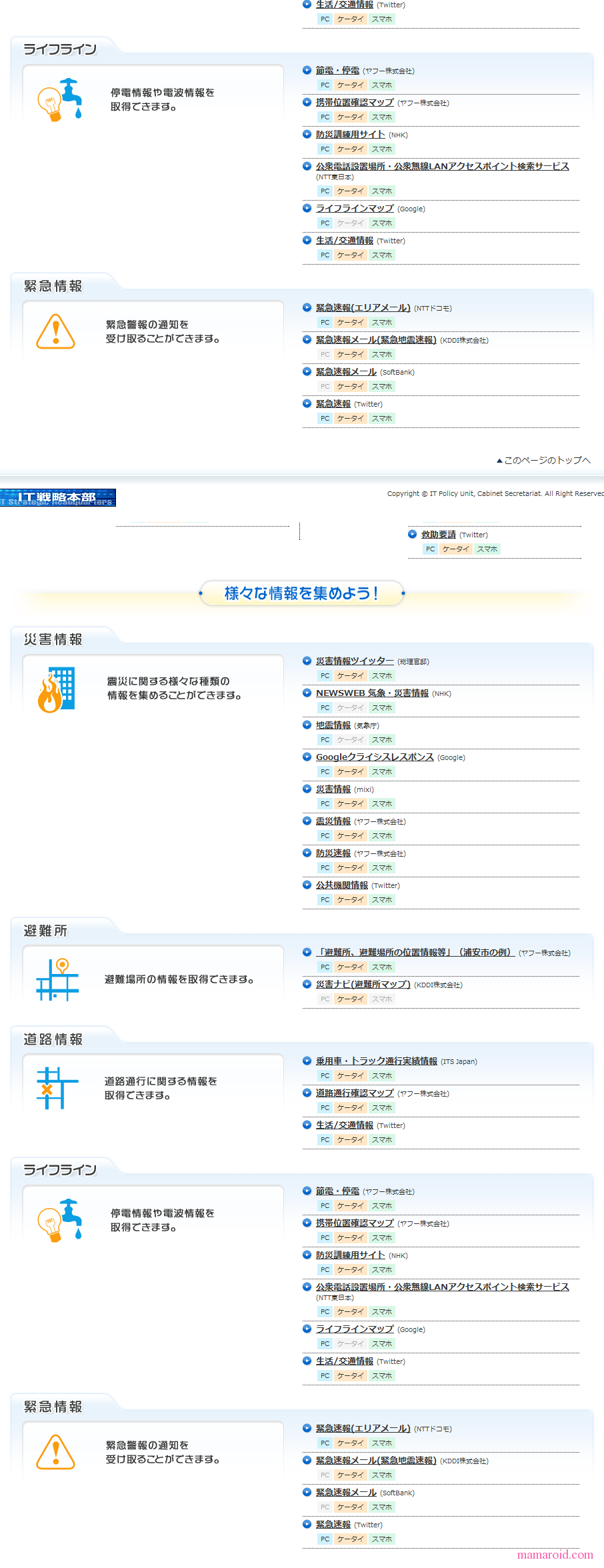604x1568 pixels.
Task: Click the 震災に関する様々な種類の description text
Action: click(x=175, y=689)
